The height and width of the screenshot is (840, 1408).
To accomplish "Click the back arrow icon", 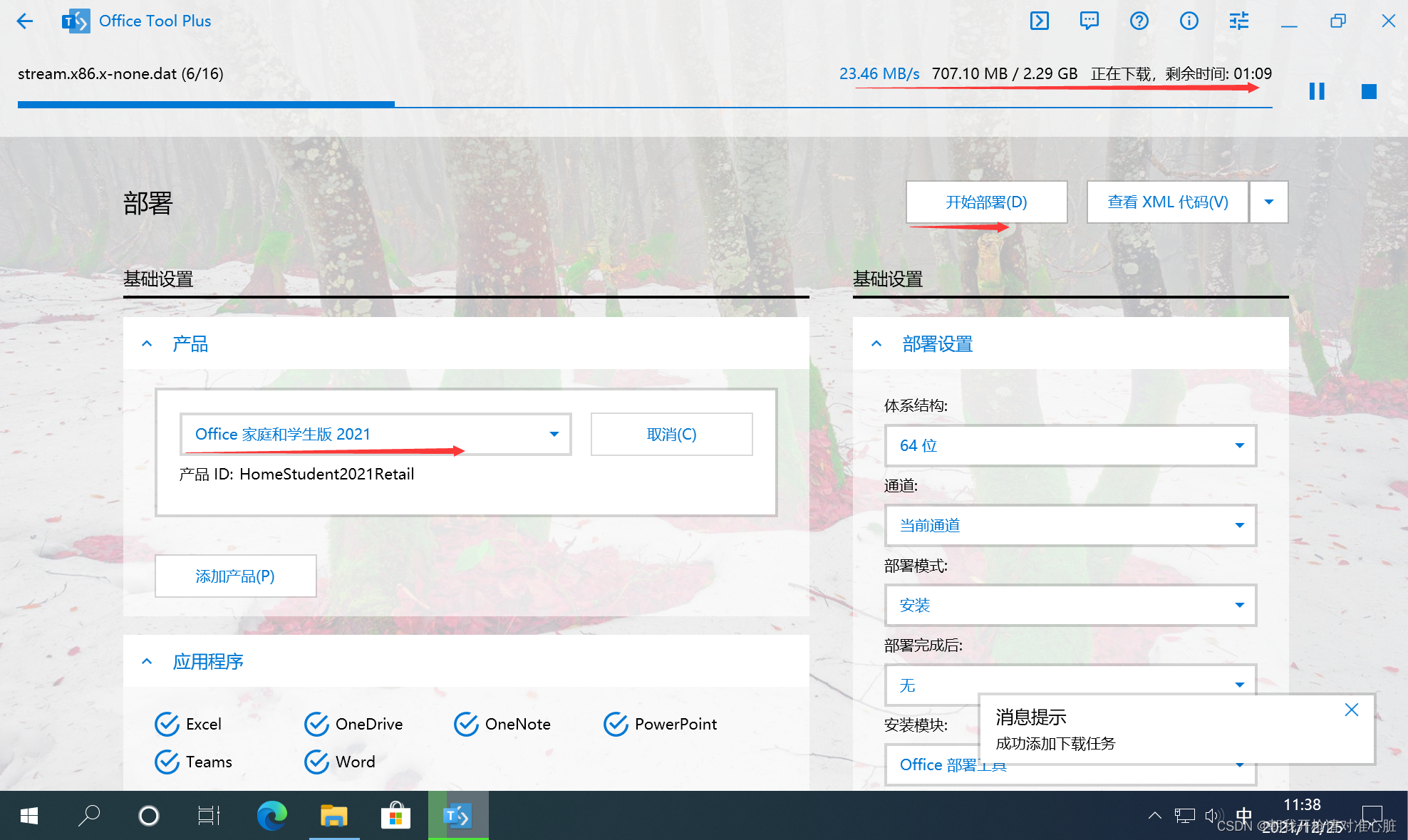I will pyautogui.click(x=25, y=21).
